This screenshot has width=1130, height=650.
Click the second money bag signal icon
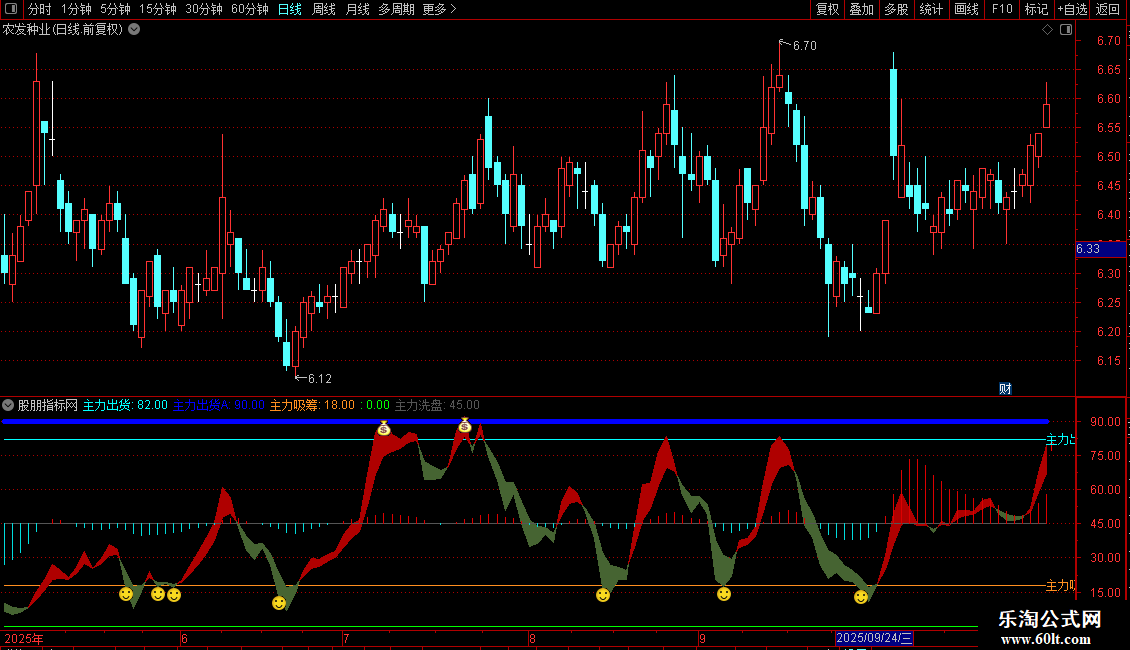coord(465,426)
